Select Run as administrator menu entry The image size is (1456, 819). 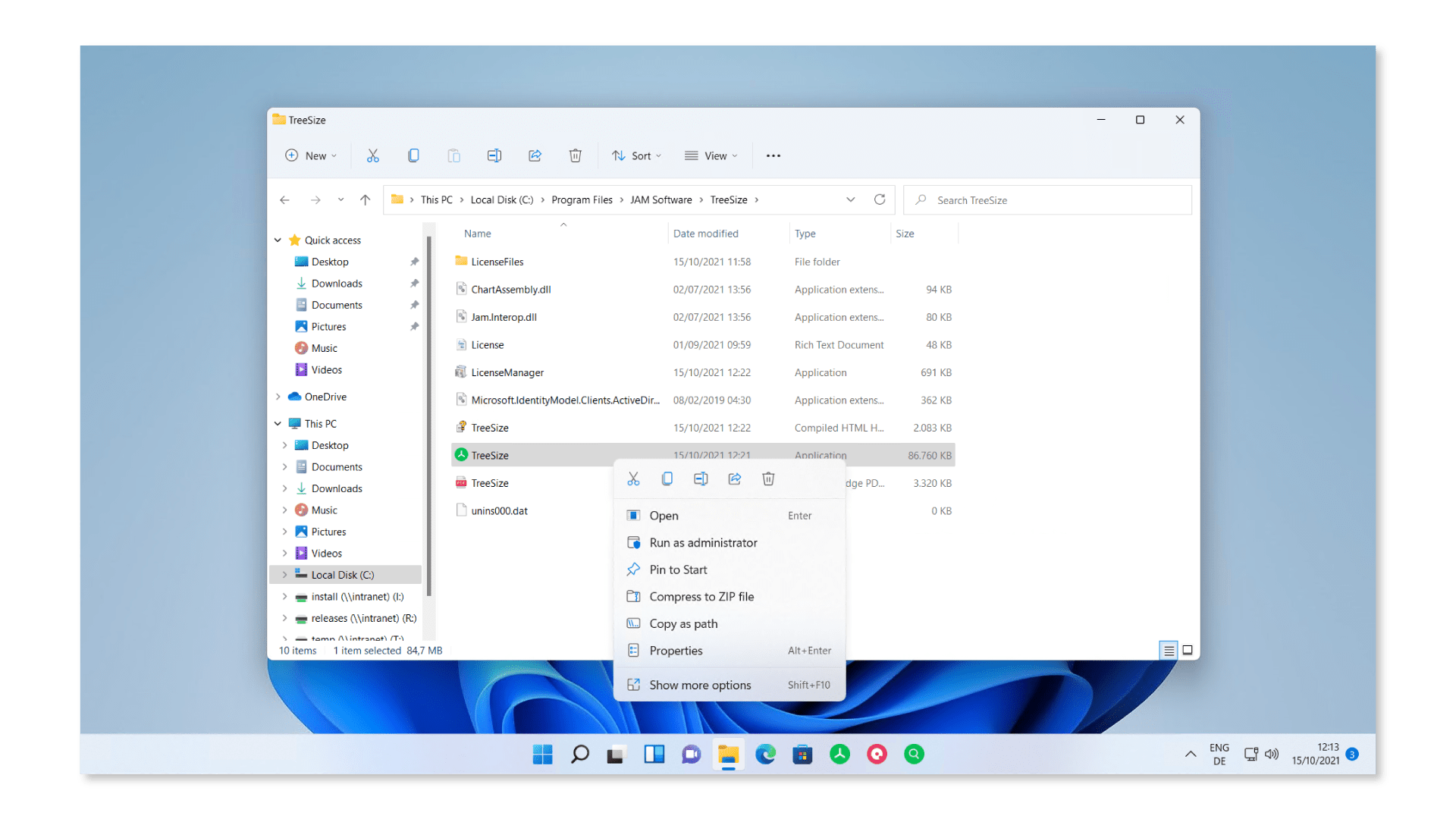click(703, 542)
